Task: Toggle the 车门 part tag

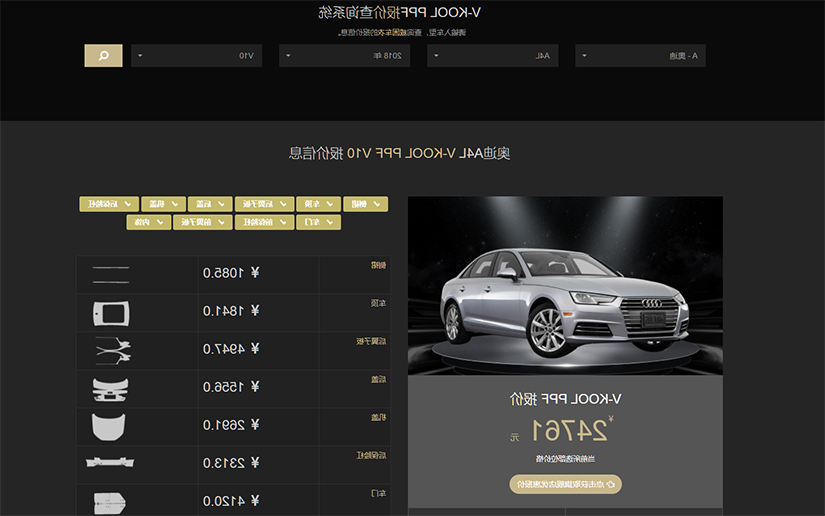Action: tap(319, 222)
